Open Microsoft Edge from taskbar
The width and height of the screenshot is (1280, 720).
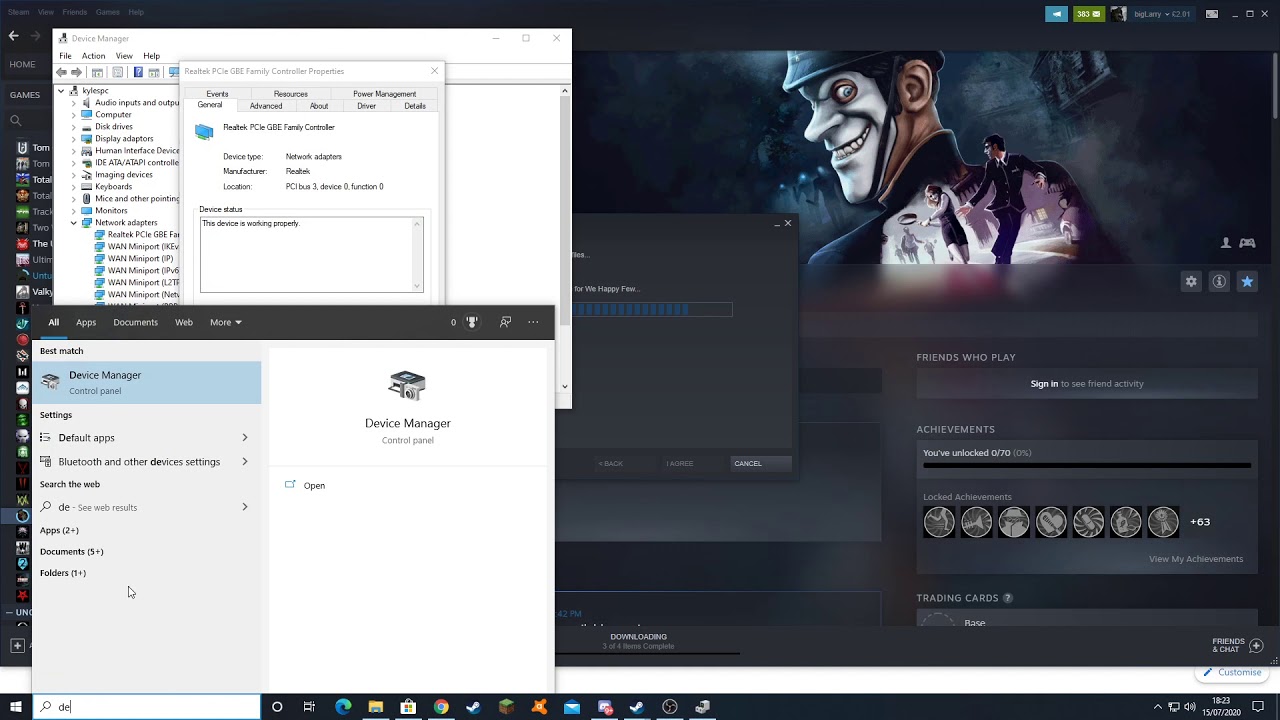point(343,707)
